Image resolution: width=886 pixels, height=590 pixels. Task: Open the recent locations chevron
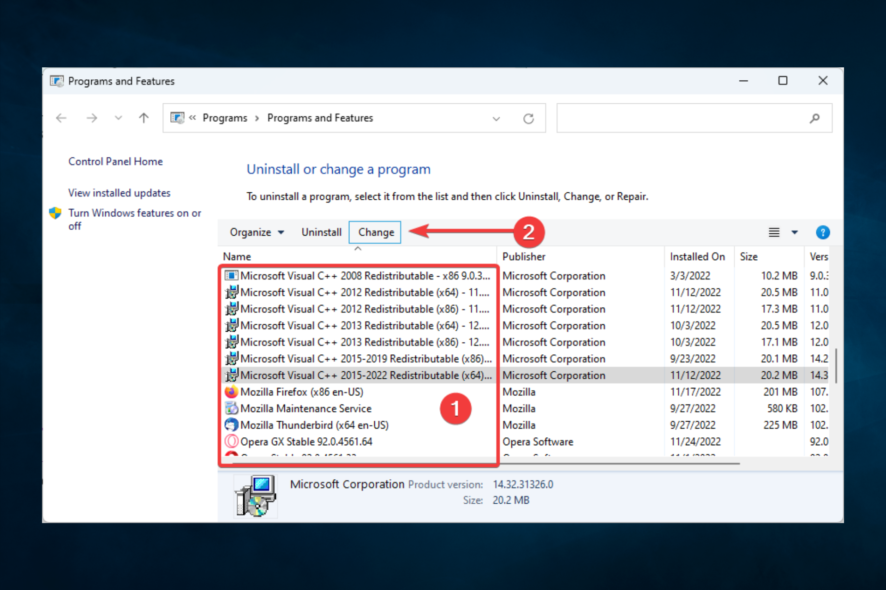(x=118, y=118)
